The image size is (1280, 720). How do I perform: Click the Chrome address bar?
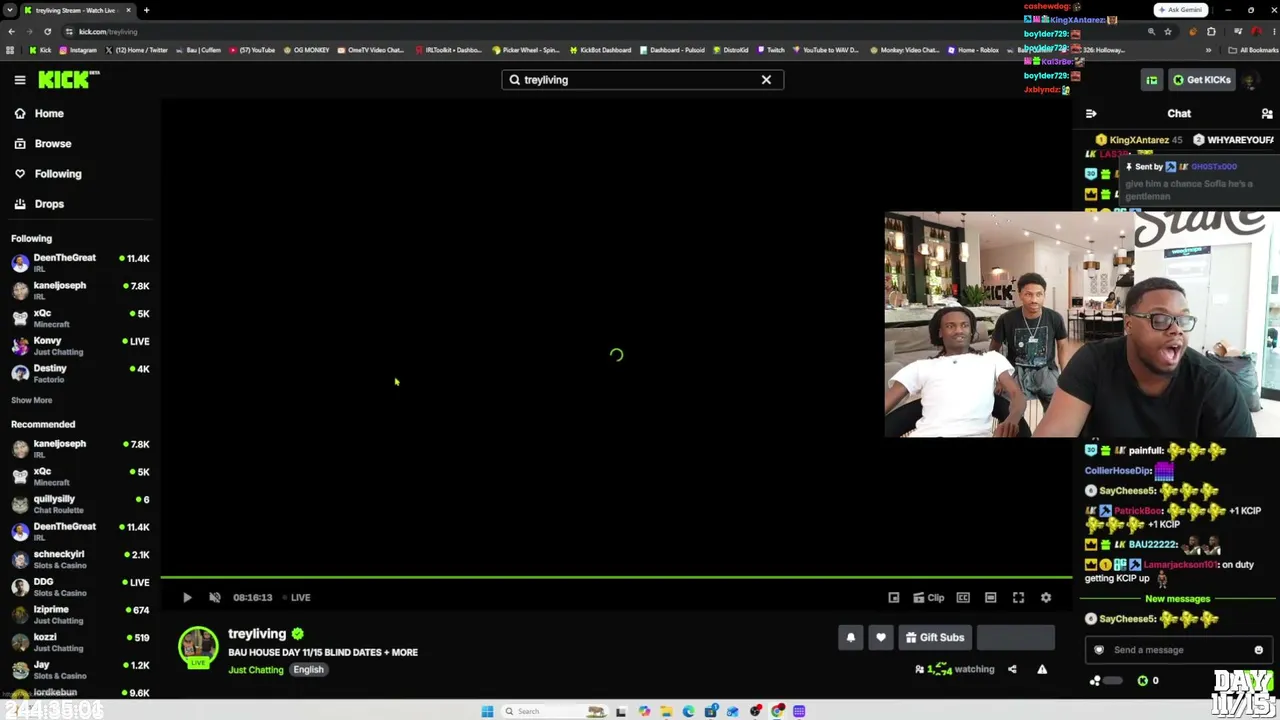[600, 31]
